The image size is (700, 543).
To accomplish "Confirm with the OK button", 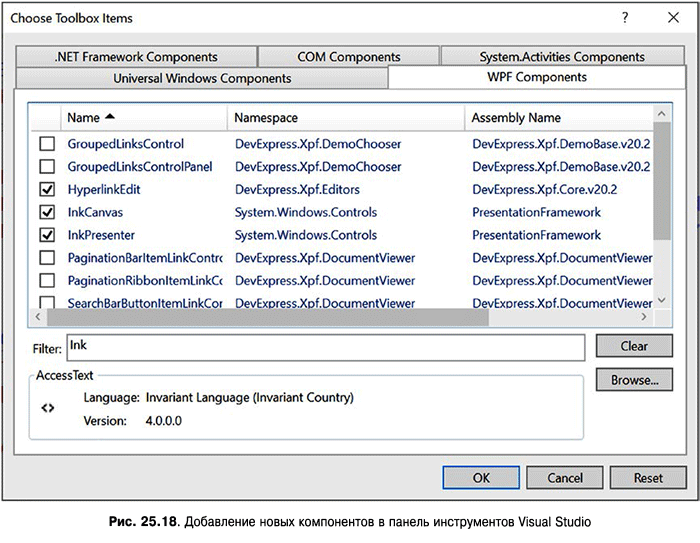I will (x=481, y=478).
